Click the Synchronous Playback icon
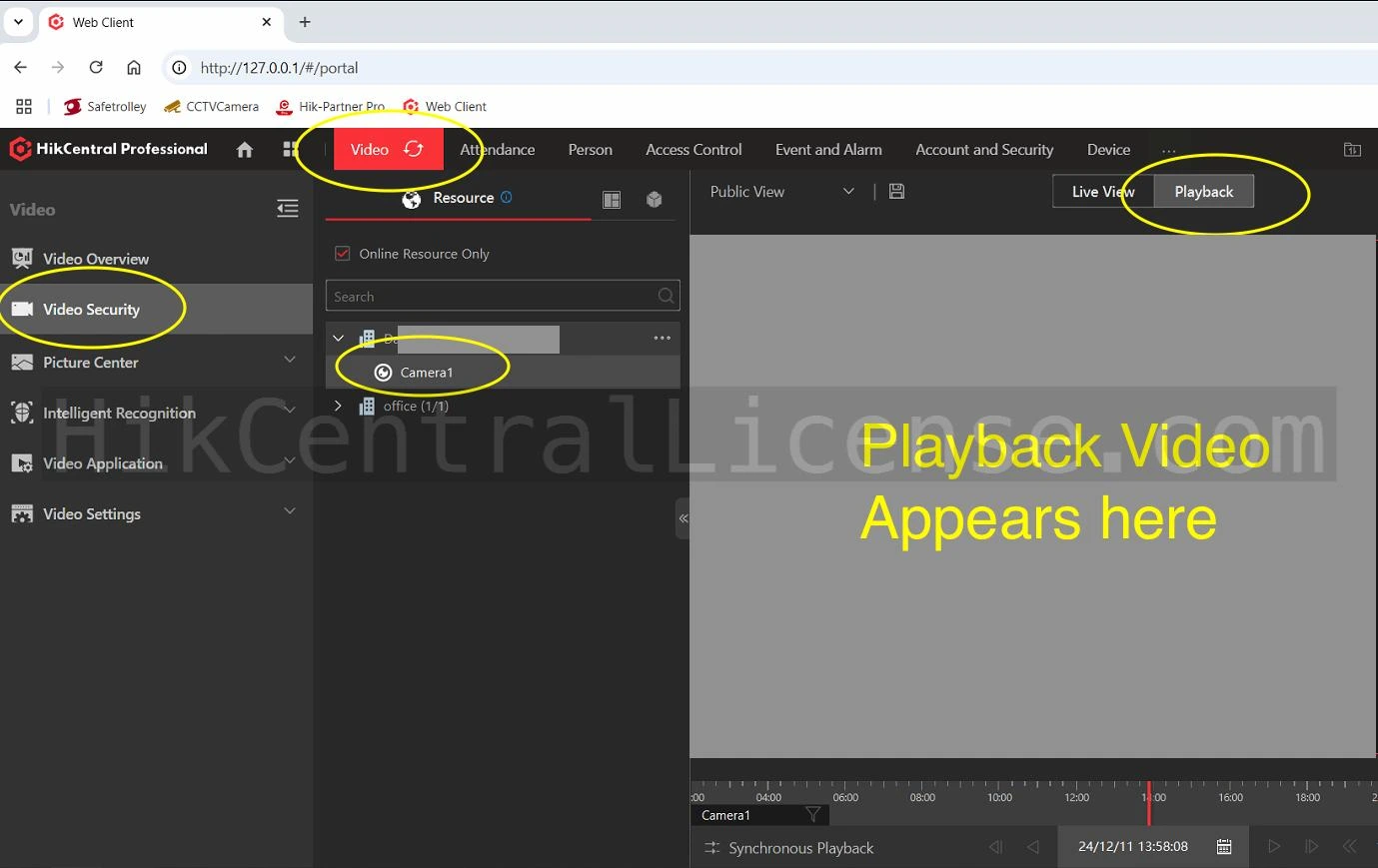The width and height of the screenshot is (1378, 868). point(712,848)
